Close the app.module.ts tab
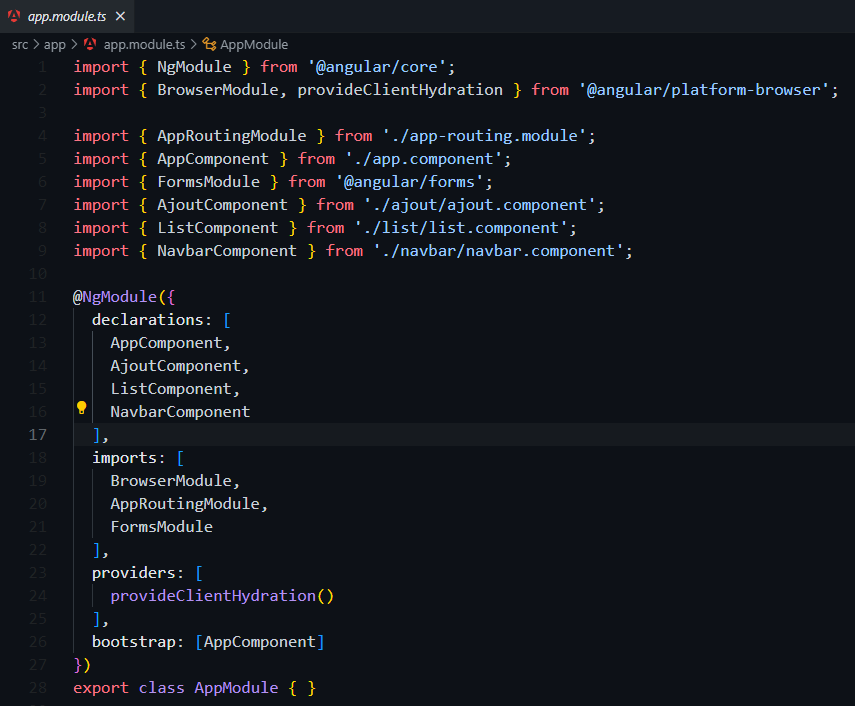855x706 pixels. pos(121,16)
